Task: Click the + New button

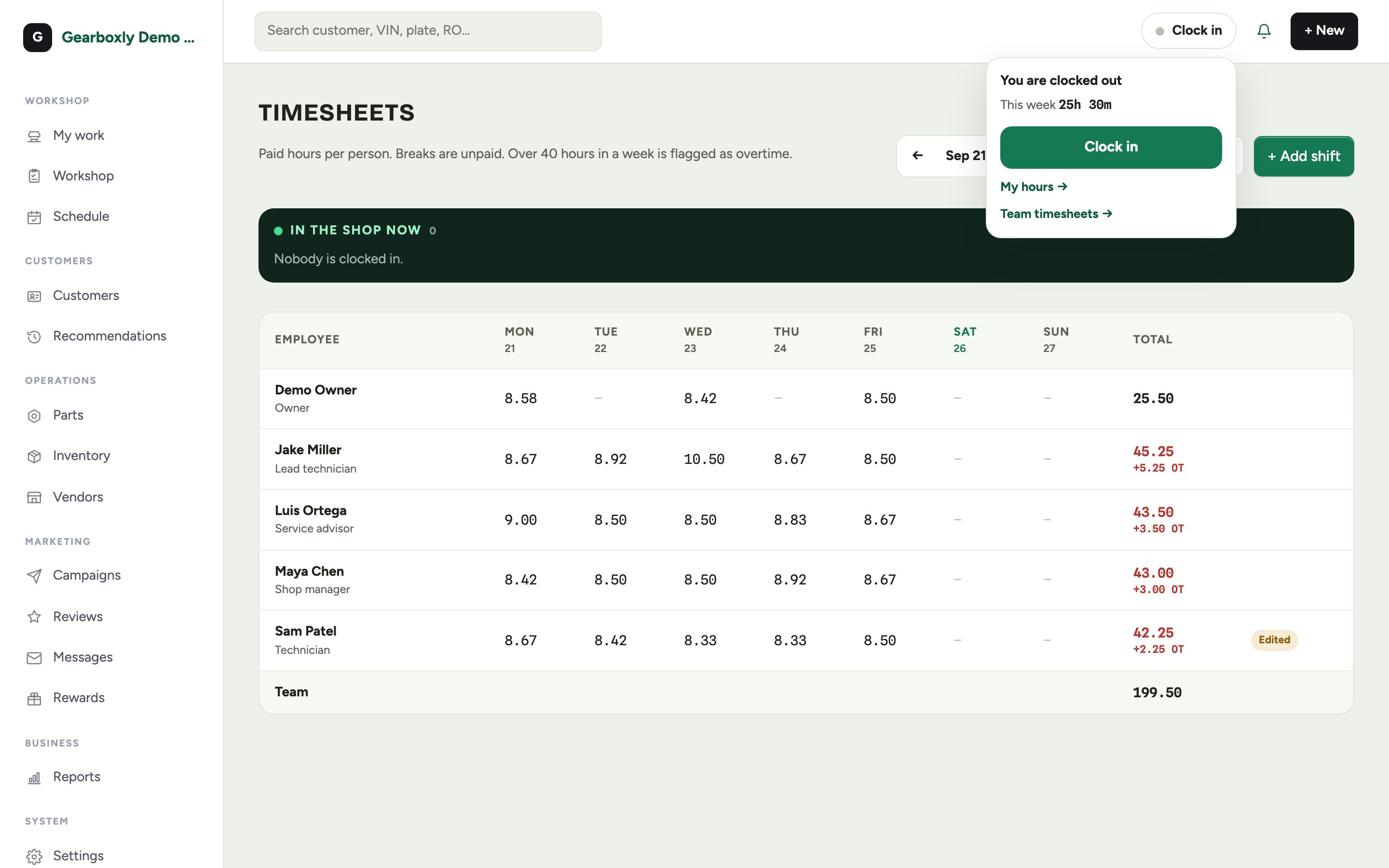Action: click(x=1323, y=31)
